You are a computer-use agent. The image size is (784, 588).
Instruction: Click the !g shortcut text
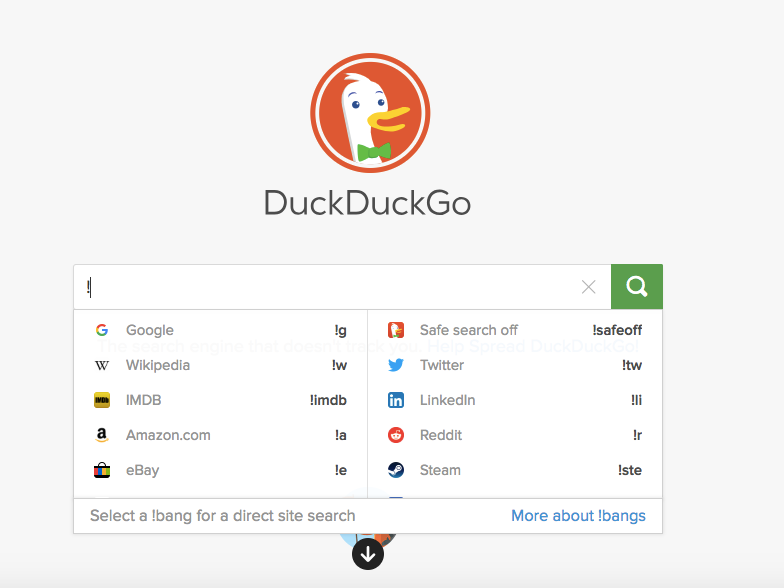click(x=340, y=330)
